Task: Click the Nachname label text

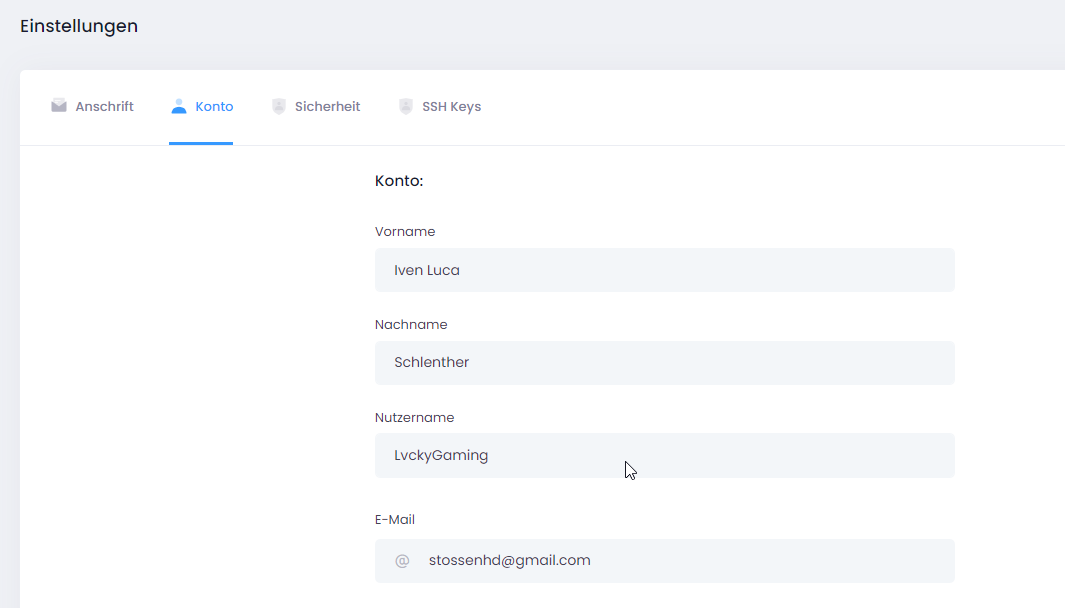Action: [x=411, y=325]
